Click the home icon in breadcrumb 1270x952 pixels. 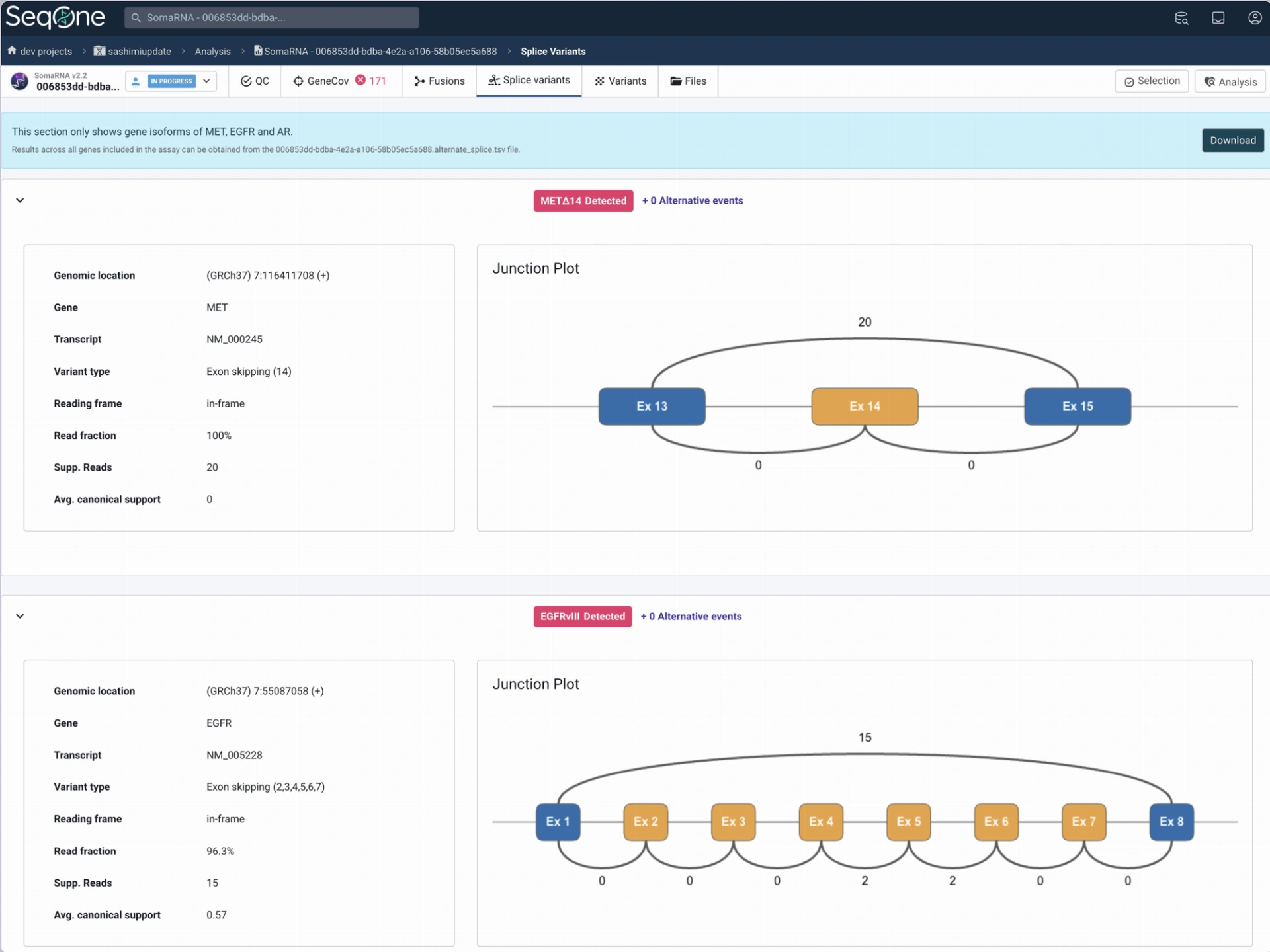(12, 51)
